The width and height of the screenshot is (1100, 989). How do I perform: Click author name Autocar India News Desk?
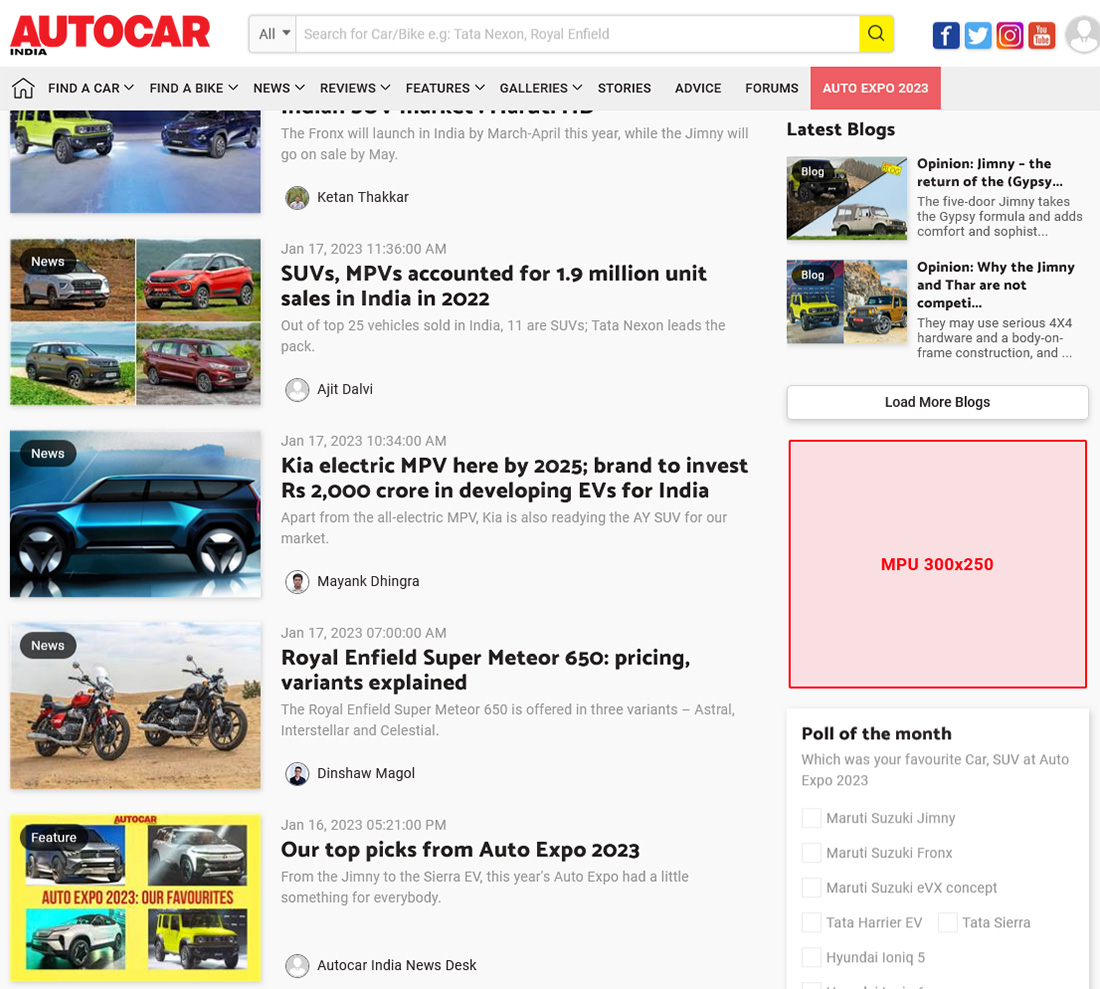point(397,965)
